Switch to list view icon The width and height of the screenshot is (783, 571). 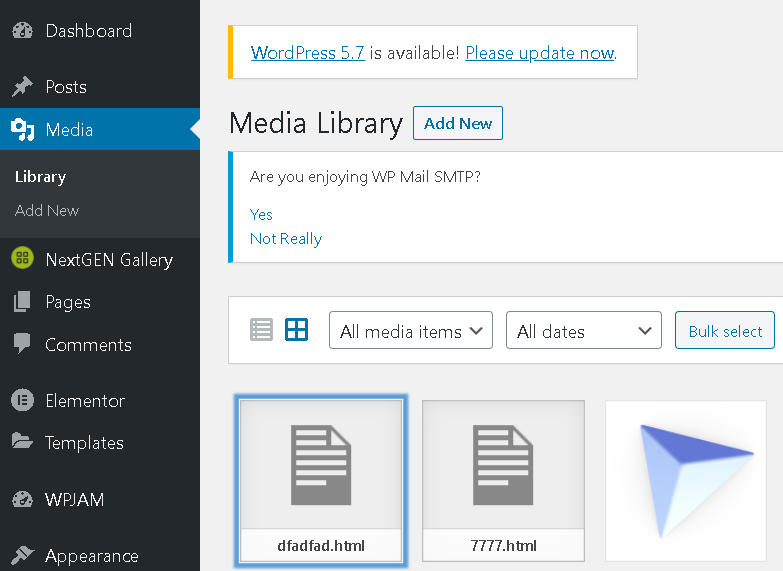[x=261, y=330]
